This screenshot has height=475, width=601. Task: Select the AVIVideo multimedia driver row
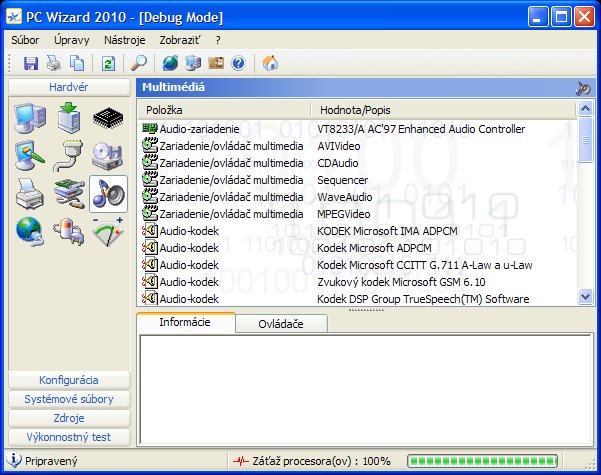pos(357,146)
